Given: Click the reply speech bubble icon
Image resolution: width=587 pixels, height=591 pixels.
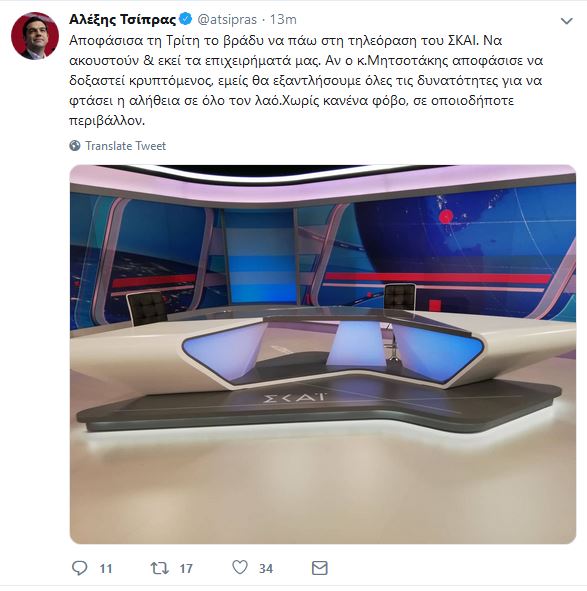Looking at the screenshot, I should click(80, 568).
